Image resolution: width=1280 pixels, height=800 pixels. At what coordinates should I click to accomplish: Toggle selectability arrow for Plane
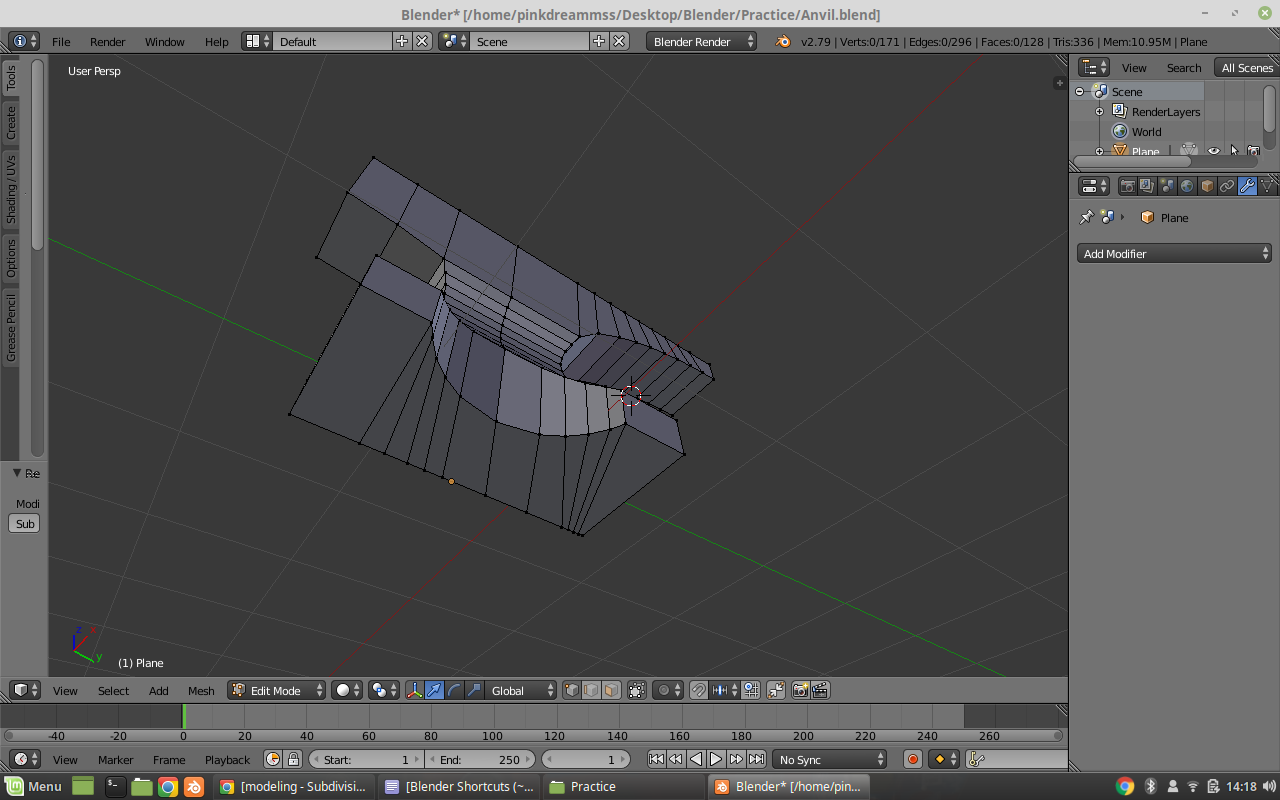[1234, 151]
